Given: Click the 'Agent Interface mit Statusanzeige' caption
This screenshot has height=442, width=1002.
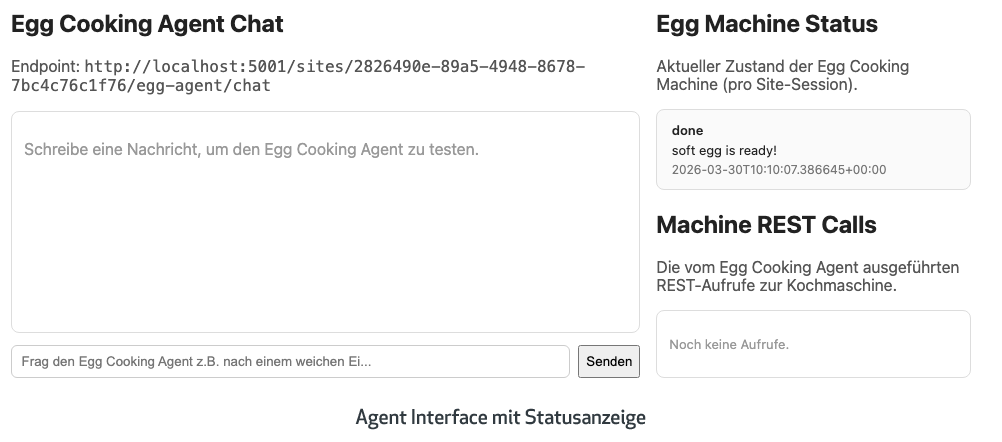Looking at the screenshot, I should tap(500, 417).
